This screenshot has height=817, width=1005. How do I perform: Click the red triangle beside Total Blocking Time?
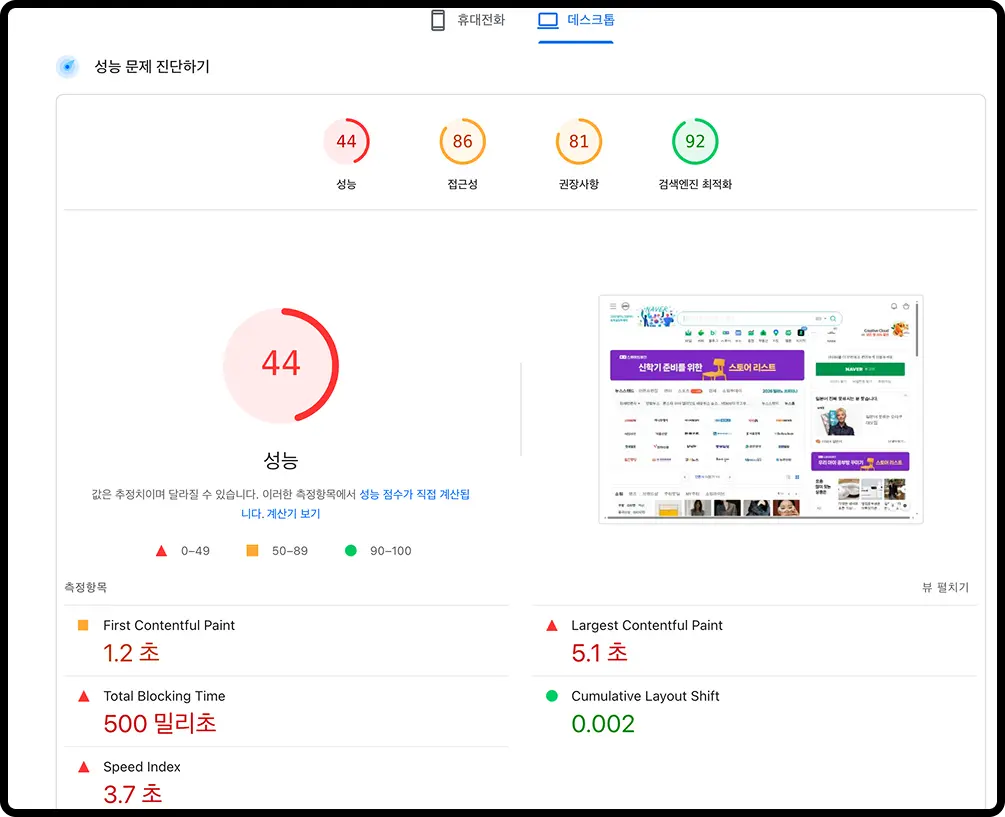pyautogui.click(x=84, y=696)
